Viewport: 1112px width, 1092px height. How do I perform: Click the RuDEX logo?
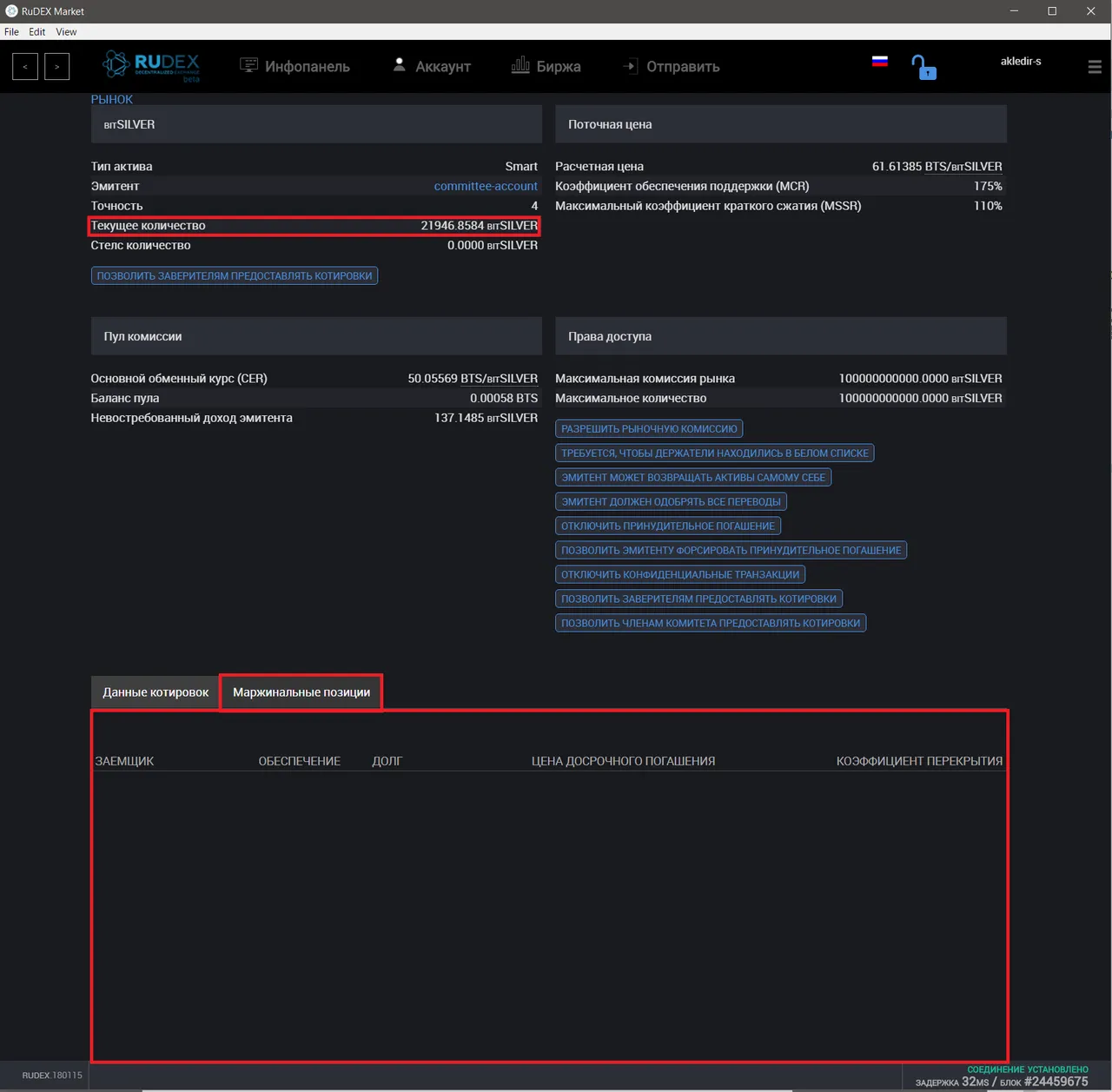click(x=151, y=66)
